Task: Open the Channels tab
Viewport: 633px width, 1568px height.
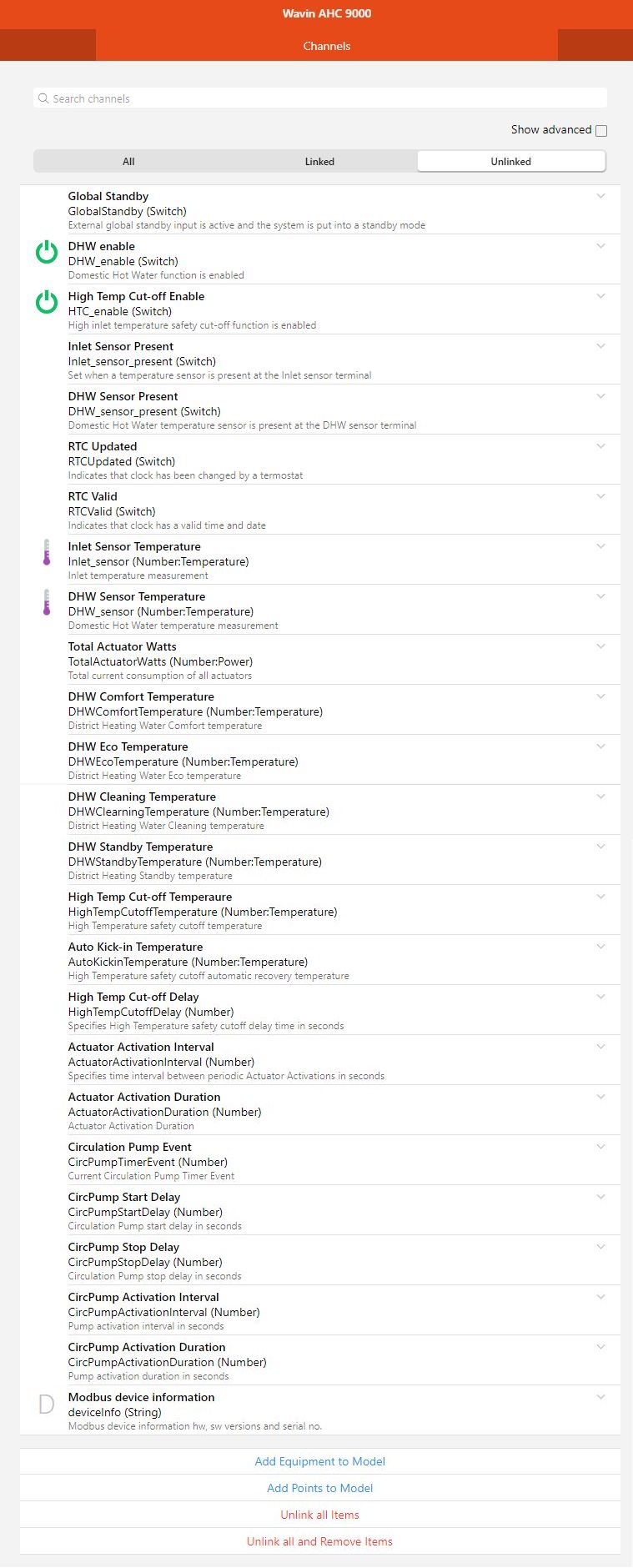Action: coord(327,46)
